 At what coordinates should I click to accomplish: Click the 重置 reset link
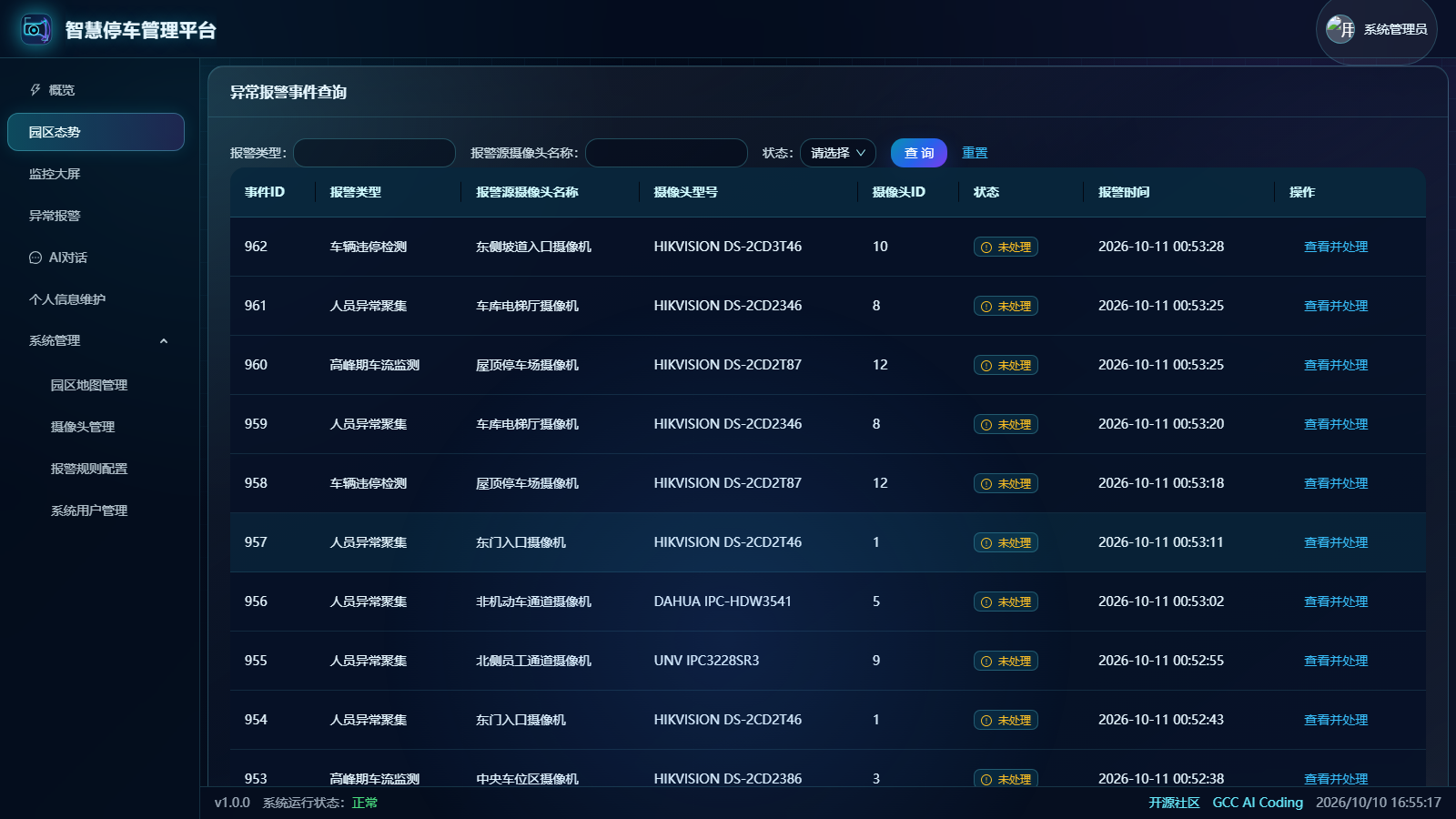(x=975, y=153)
